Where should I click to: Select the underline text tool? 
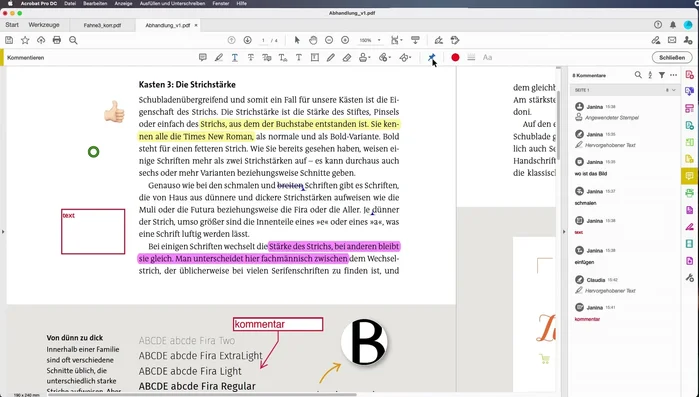[234, 57]
